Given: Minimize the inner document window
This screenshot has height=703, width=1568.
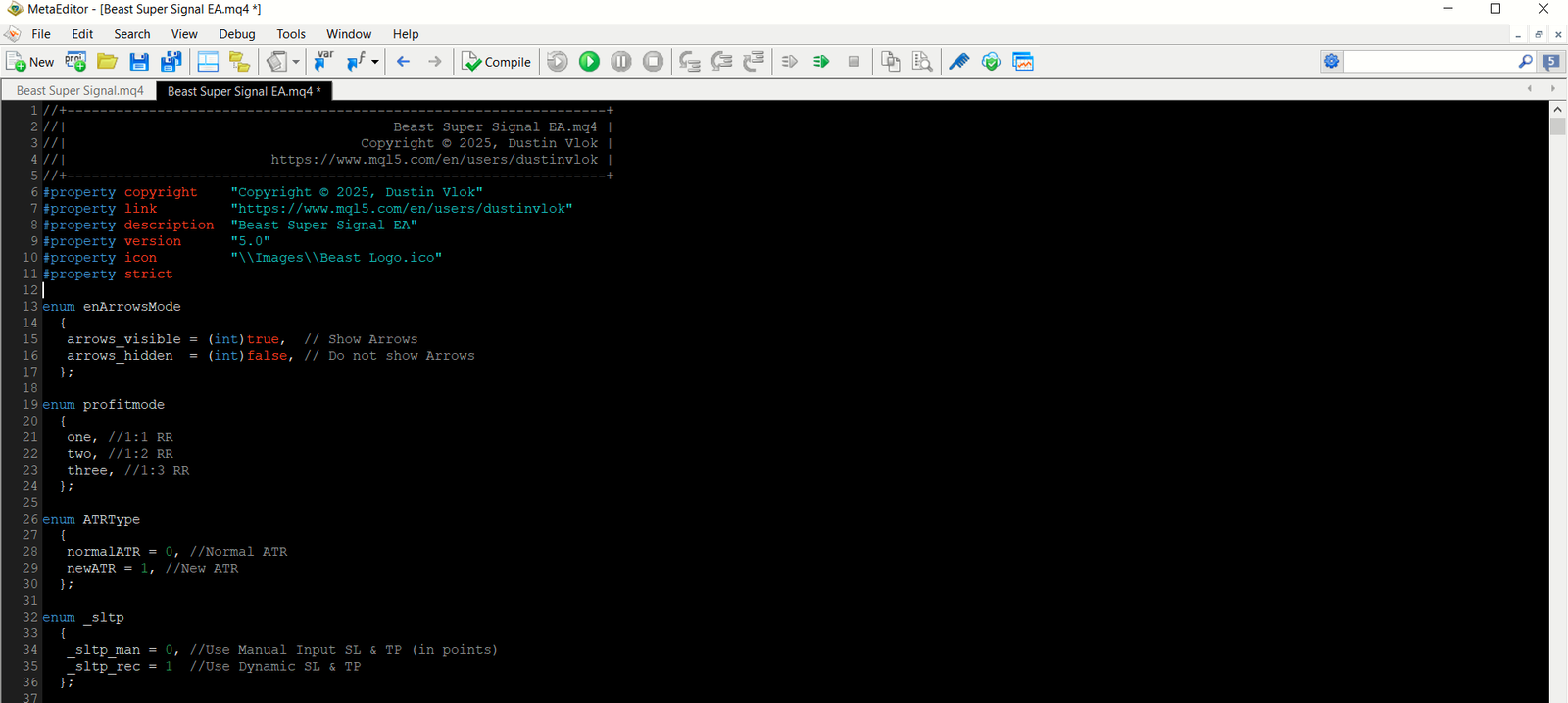Looking at the screenshot, I should click(1518, 34).
